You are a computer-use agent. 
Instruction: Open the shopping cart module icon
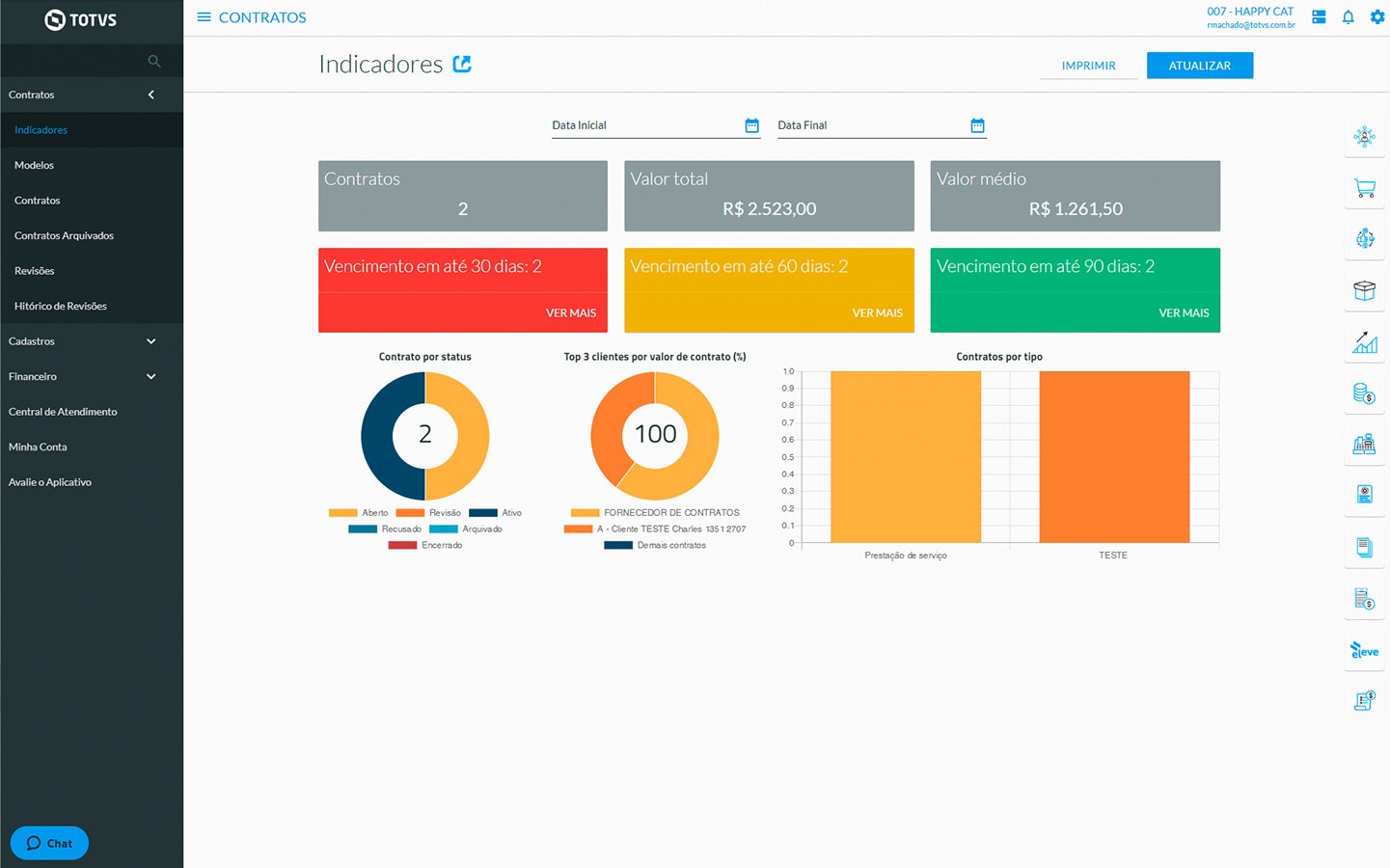tap(1364, 188)
